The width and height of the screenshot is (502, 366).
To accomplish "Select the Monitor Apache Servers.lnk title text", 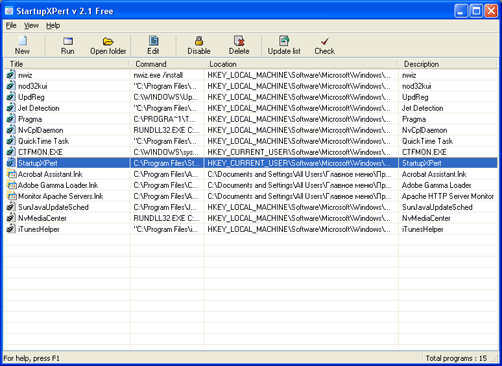I will coord(61,196).
